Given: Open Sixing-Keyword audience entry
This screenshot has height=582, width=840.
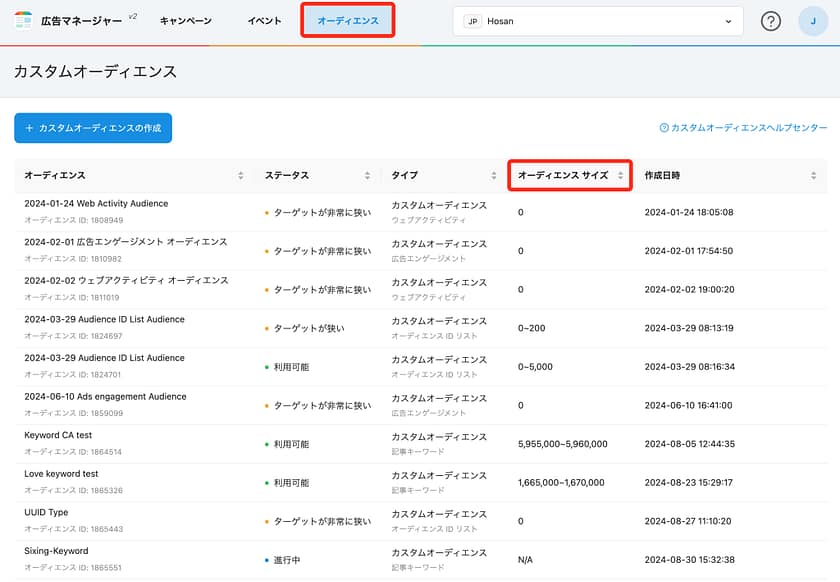Looking at the screenshot, I should 56,551.
